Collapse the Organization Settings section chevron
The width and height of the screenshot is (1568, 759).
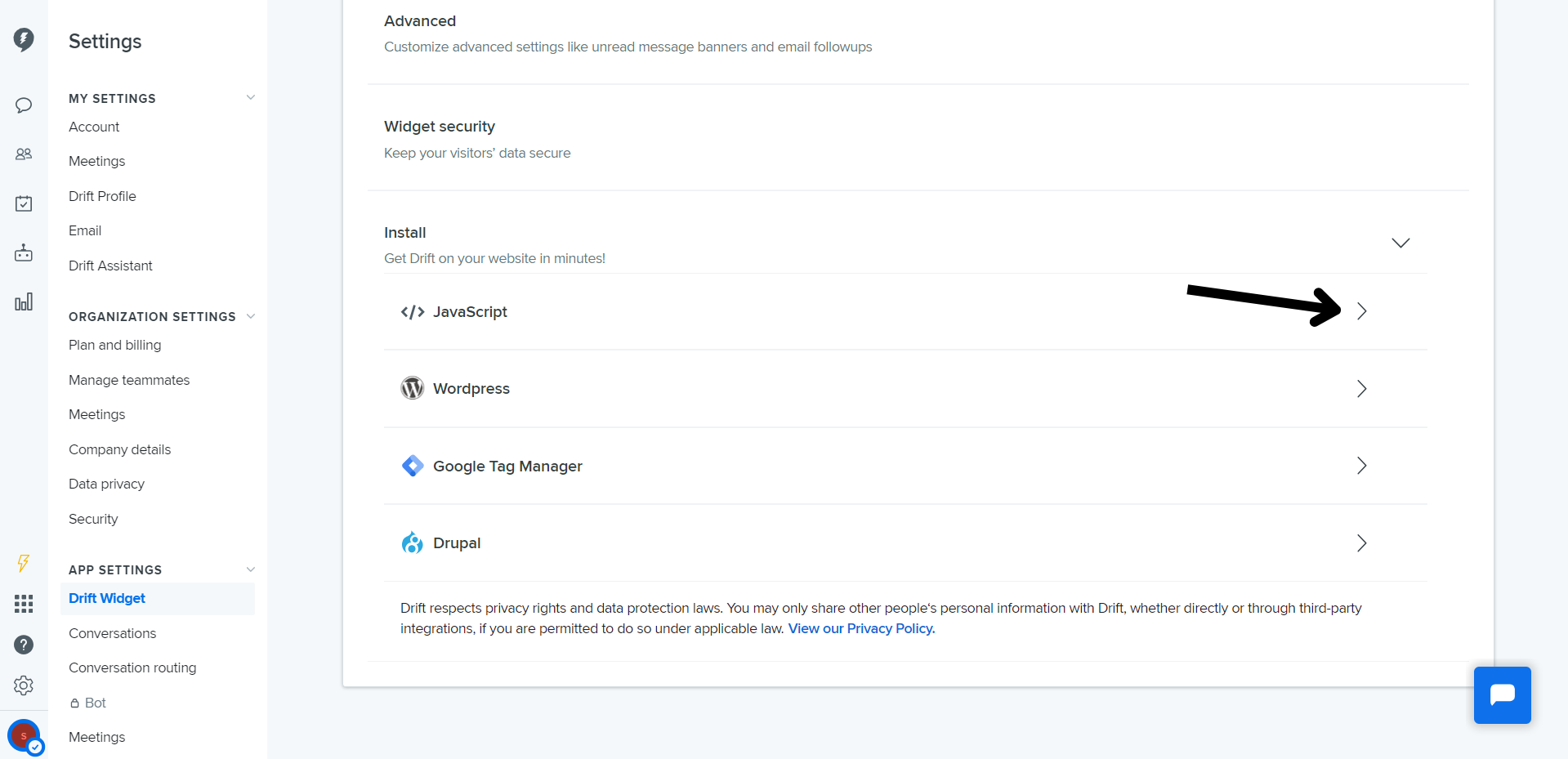point(251,316)
